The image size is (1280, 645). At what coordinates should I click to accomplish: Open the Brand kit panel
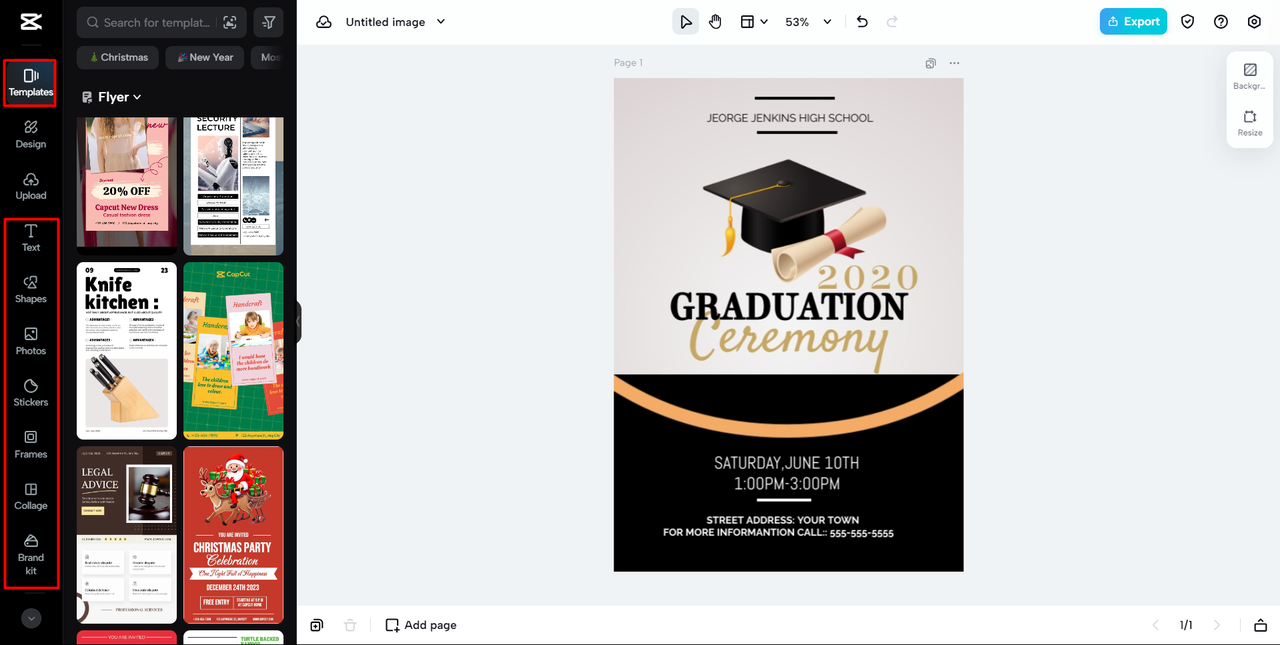[x=31, y=555]
